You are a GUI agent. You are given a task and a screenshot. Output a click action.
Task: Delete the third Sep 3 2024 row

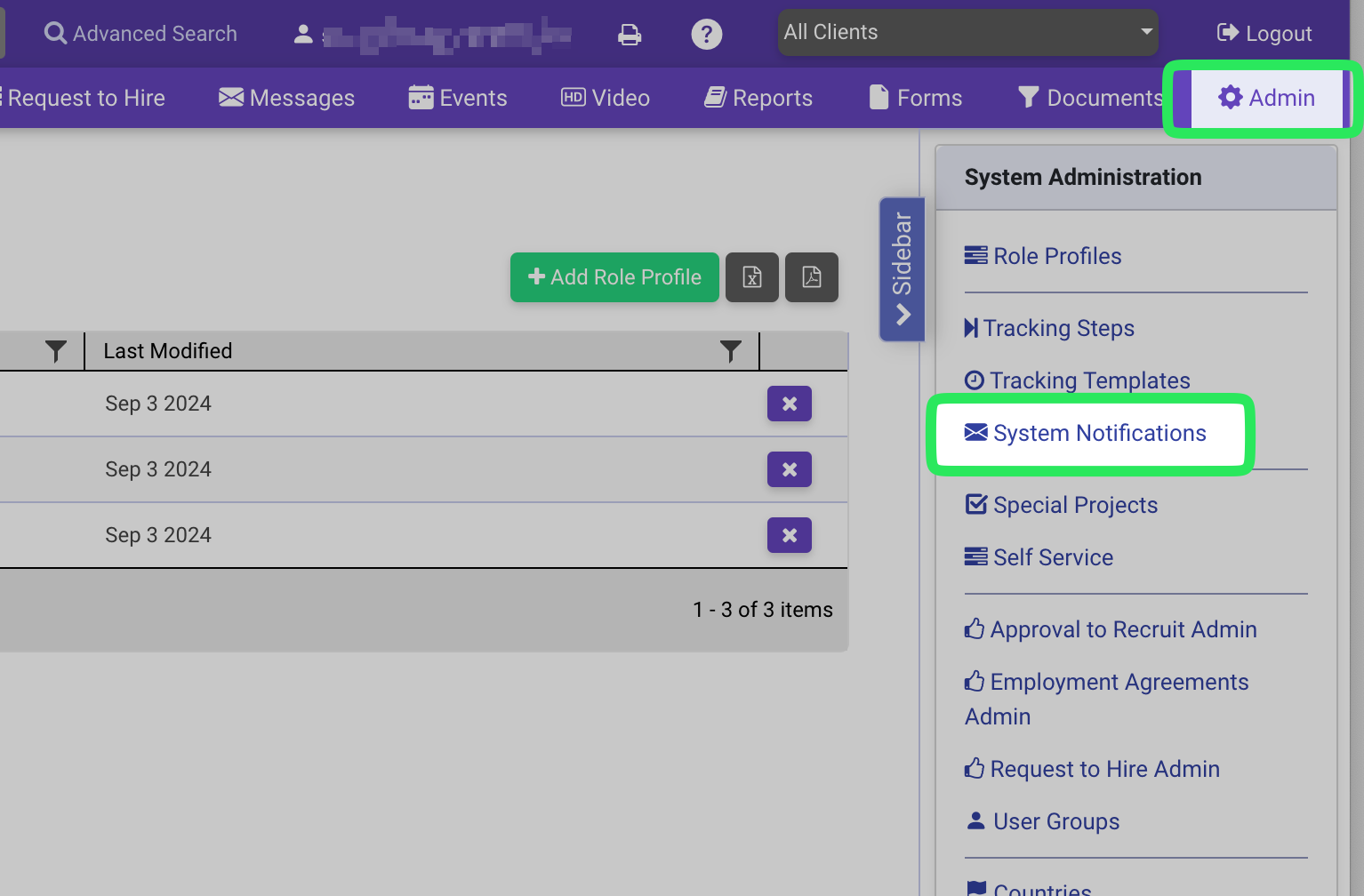[x=790, y=535]
